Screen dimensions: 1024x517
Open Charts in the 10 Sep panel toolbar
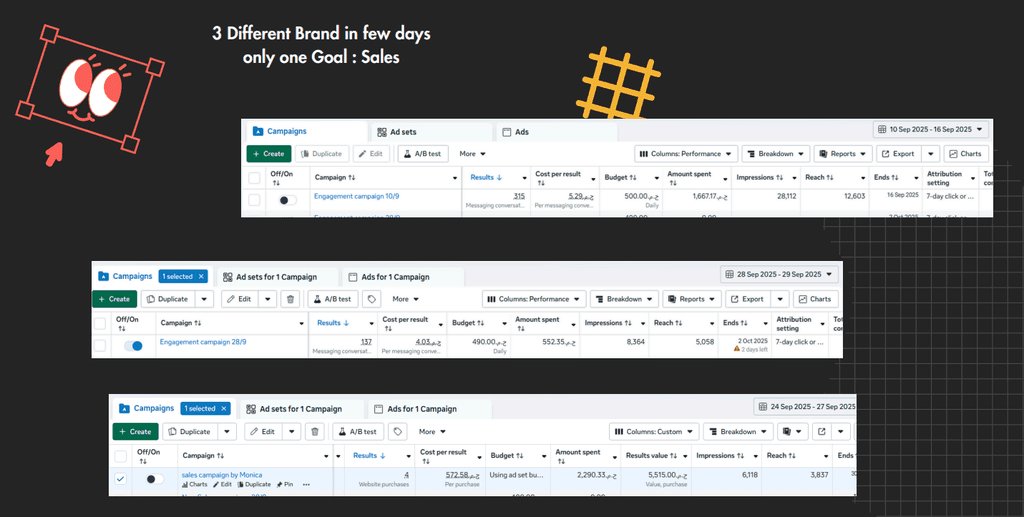(966, 154)
